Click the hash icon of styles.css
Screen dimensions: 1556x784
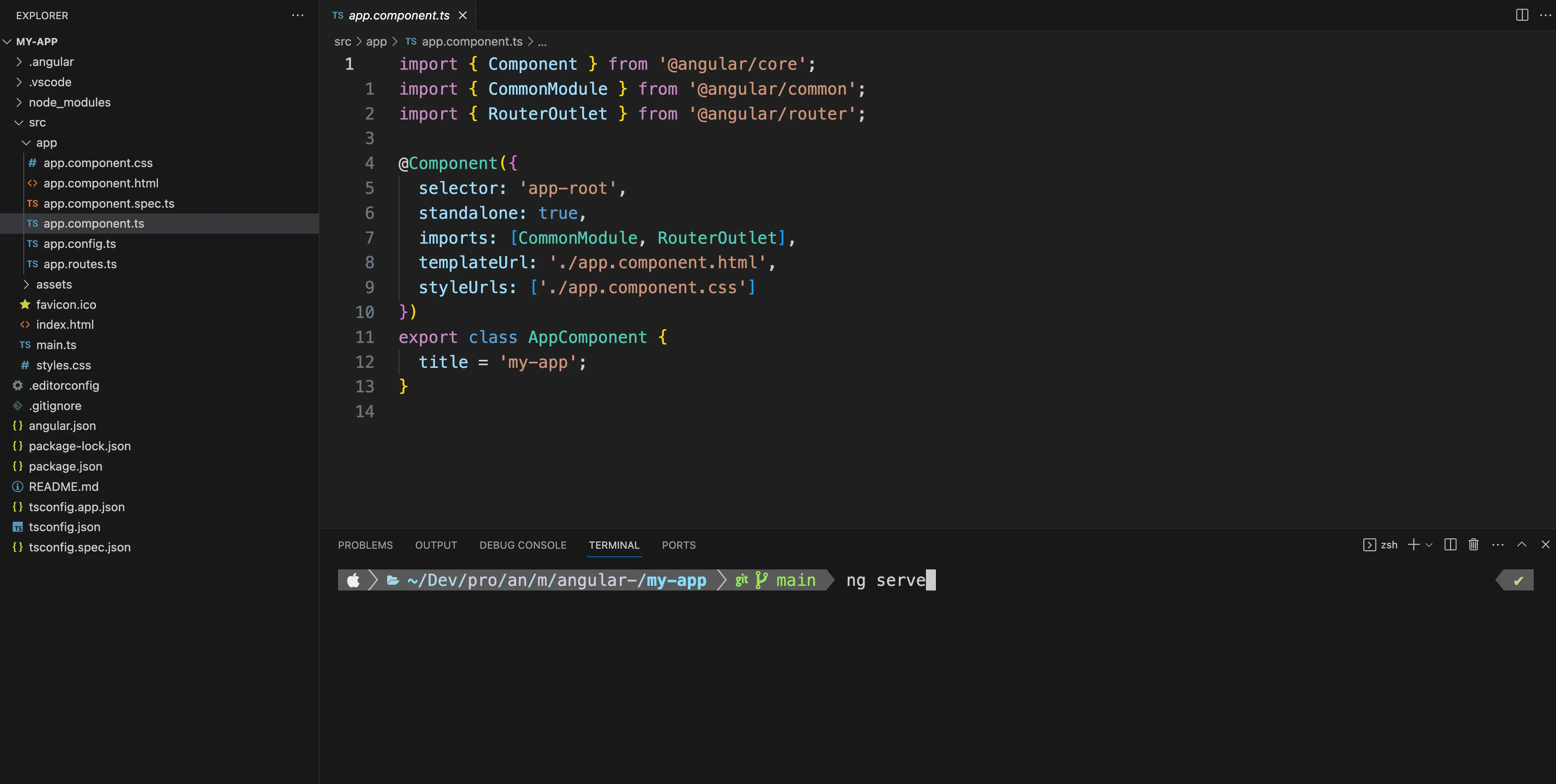click(25, 366)
